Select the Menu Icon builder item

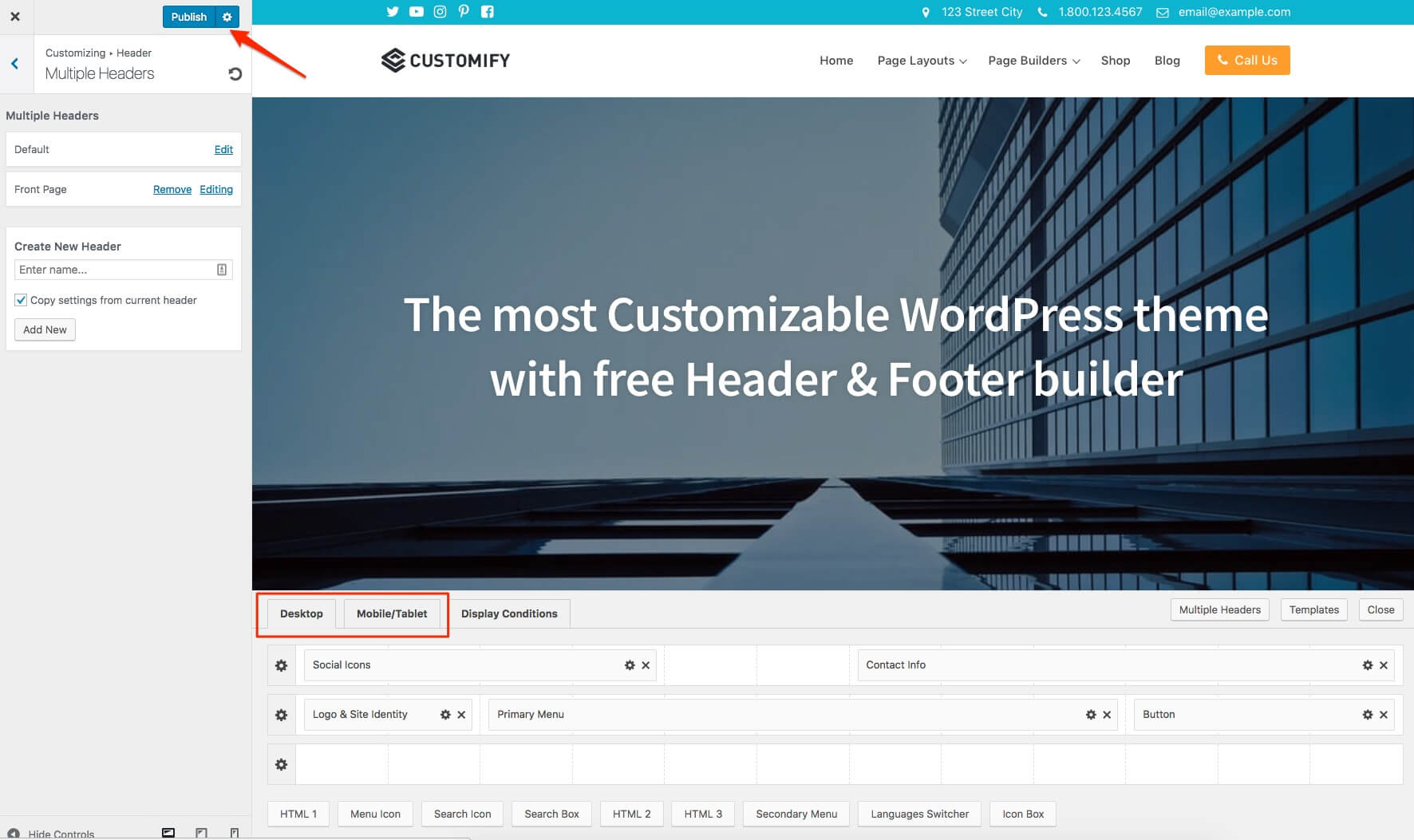pos(375,814)
